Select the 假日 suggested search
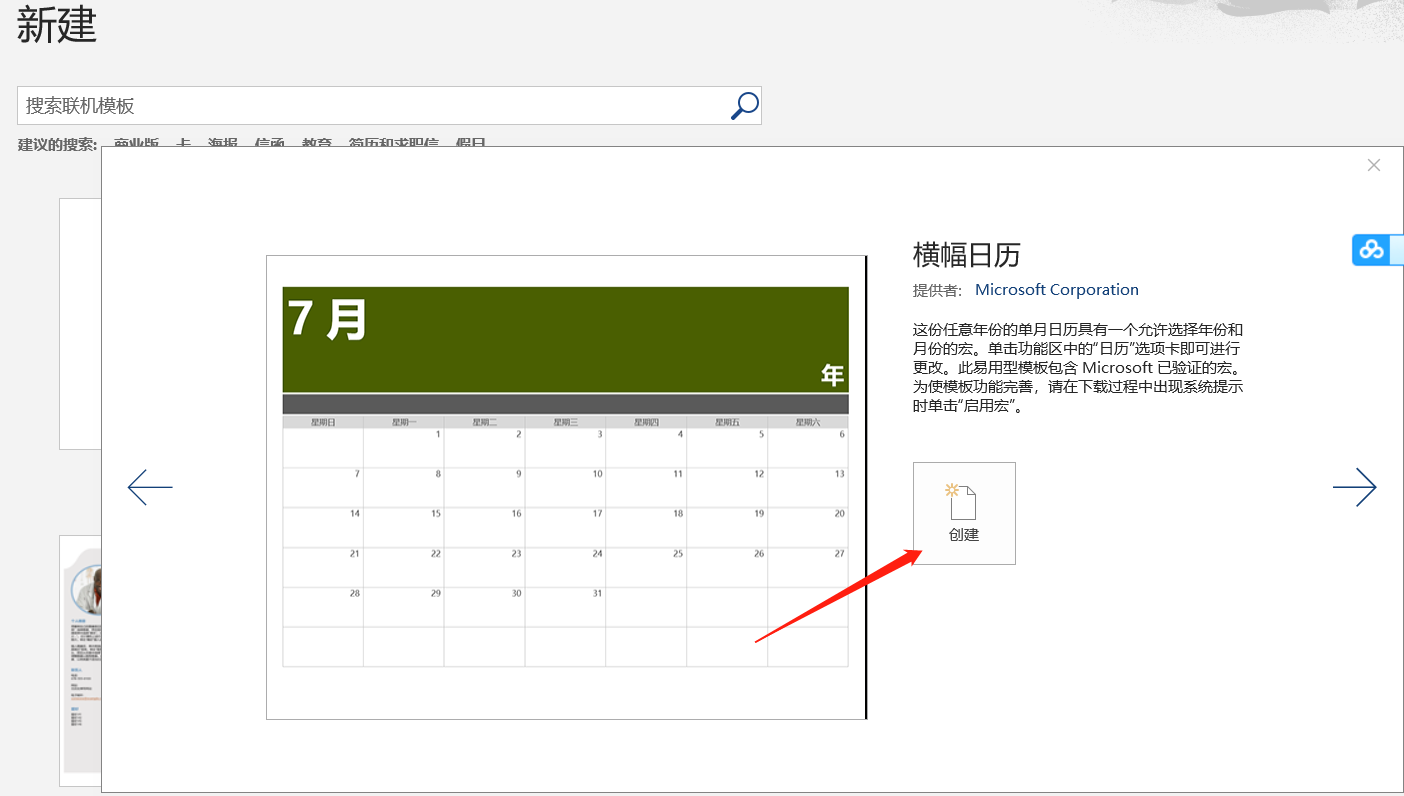1404x796 pixels. pyautogui.click(x=470, y=143)
